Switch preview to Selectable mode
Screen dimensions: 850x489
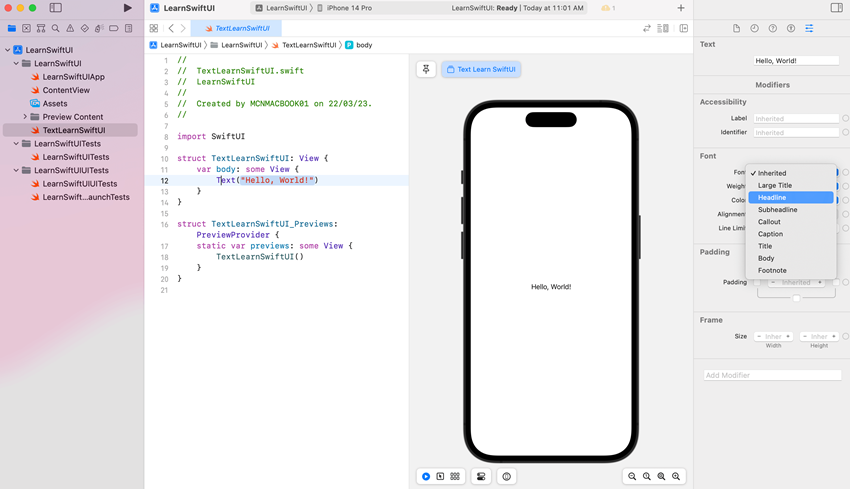pos(440,477)
